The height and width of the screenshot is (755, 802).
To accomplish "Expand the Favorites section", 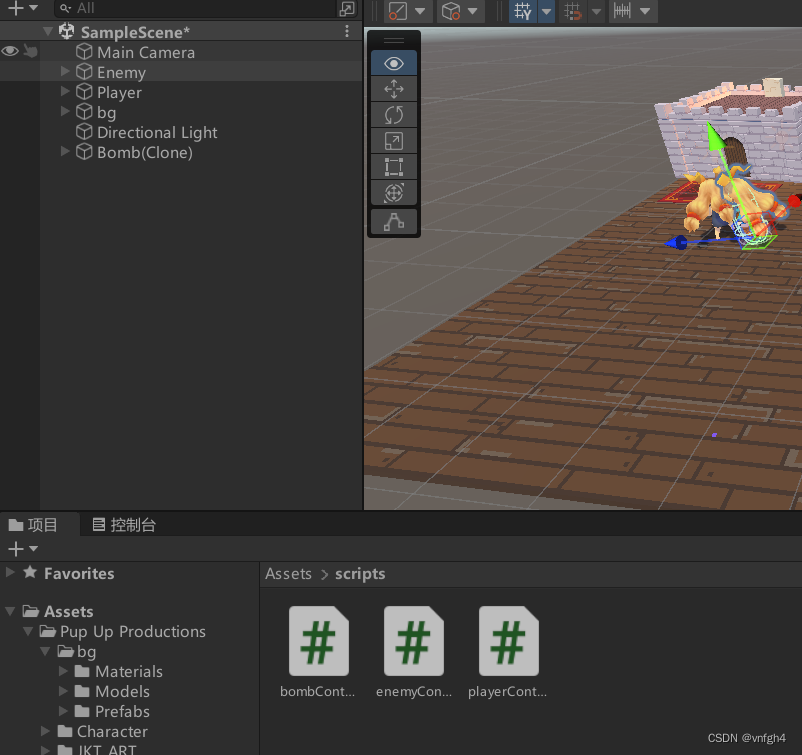I will pyautogui.click(x=10, y=572).
